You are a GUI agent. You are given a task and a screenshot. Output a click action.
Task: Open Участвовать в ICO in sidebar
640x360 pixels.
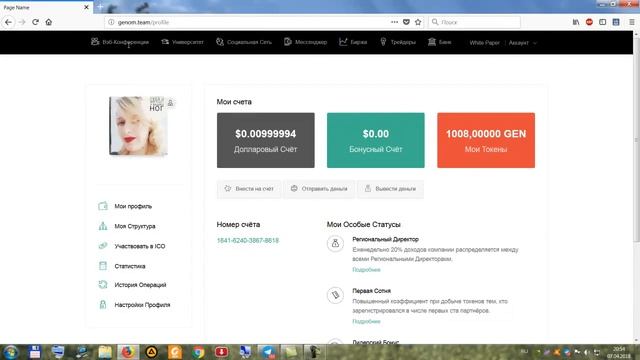(132, 246)
